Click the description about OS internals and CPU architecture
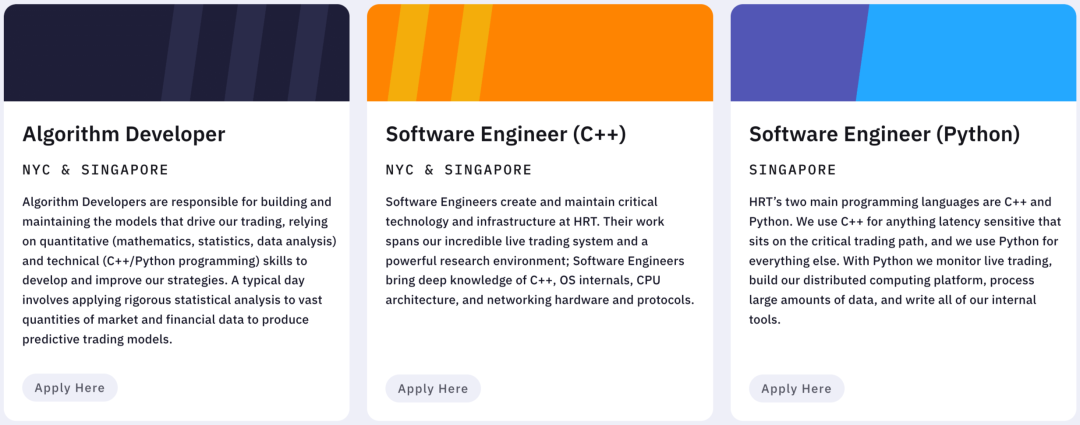Viewport: 1080px width, 425px height. pyautogui.click(x=540, y=251)
